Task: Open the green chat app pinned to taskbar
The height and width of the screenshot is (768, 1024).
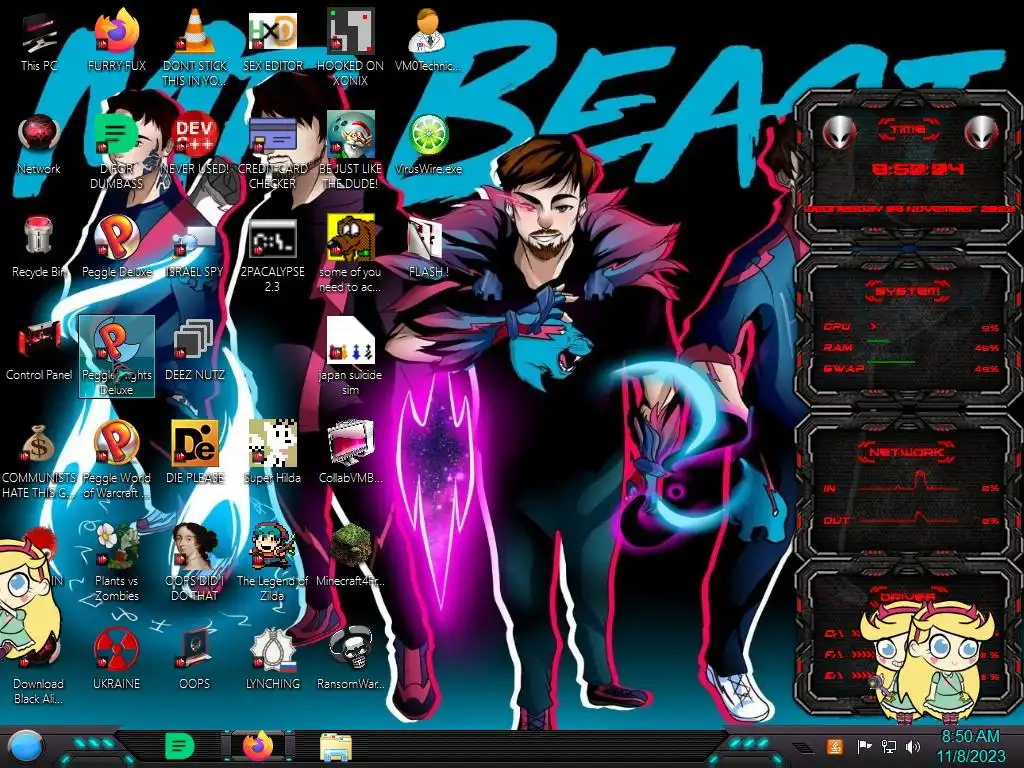Action: click(x=179, y=746)
